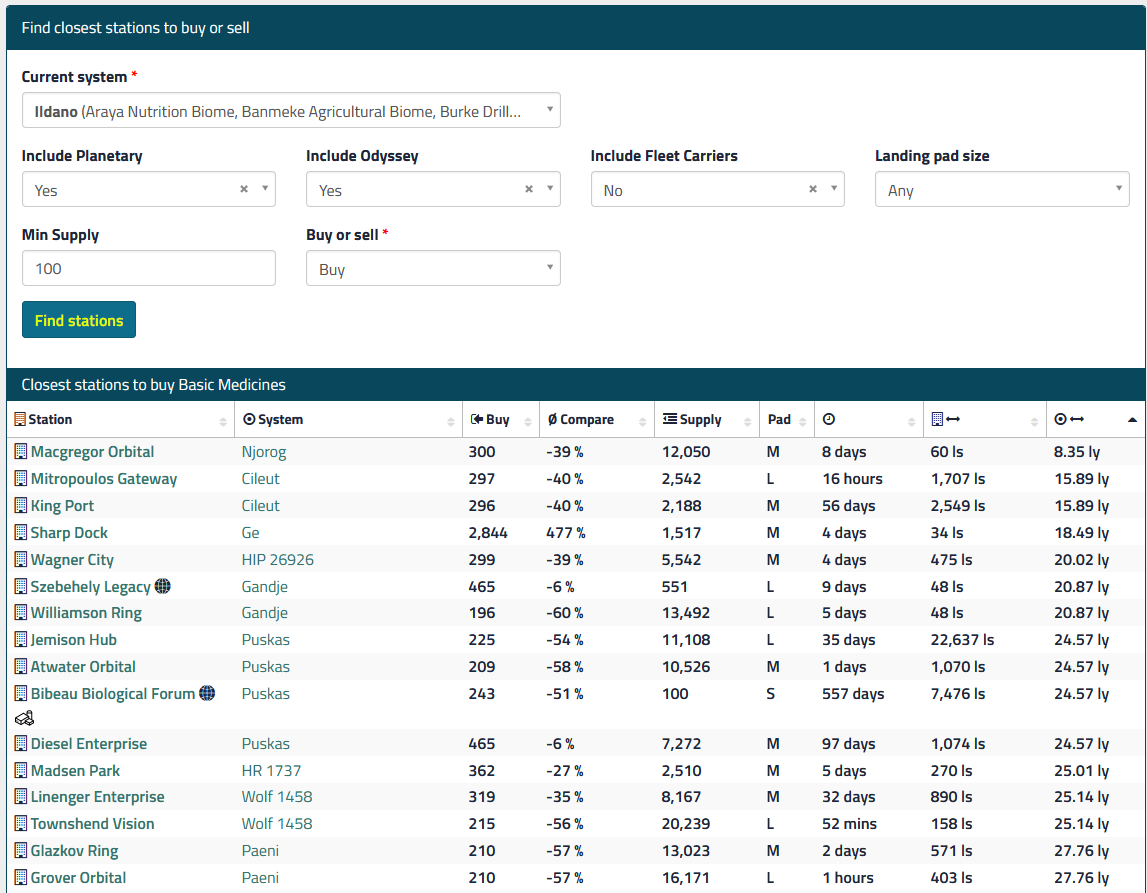Screen dimensions: 1147x893
Task: Sort the table by Buy price column
Action: [x=501, y=419]
